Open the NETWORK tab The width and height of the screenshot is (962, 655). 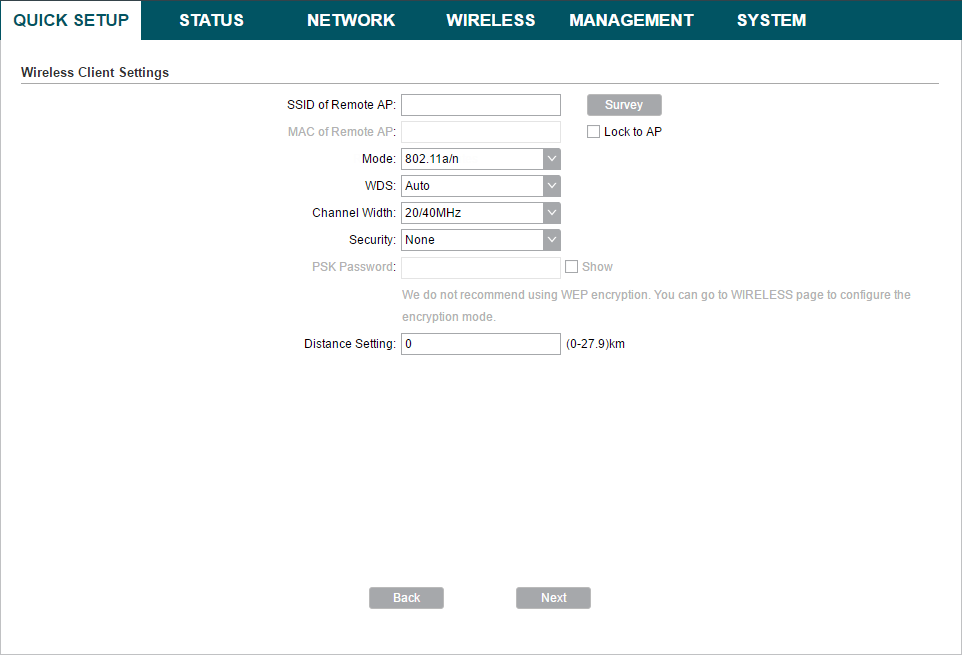[351, 20]
